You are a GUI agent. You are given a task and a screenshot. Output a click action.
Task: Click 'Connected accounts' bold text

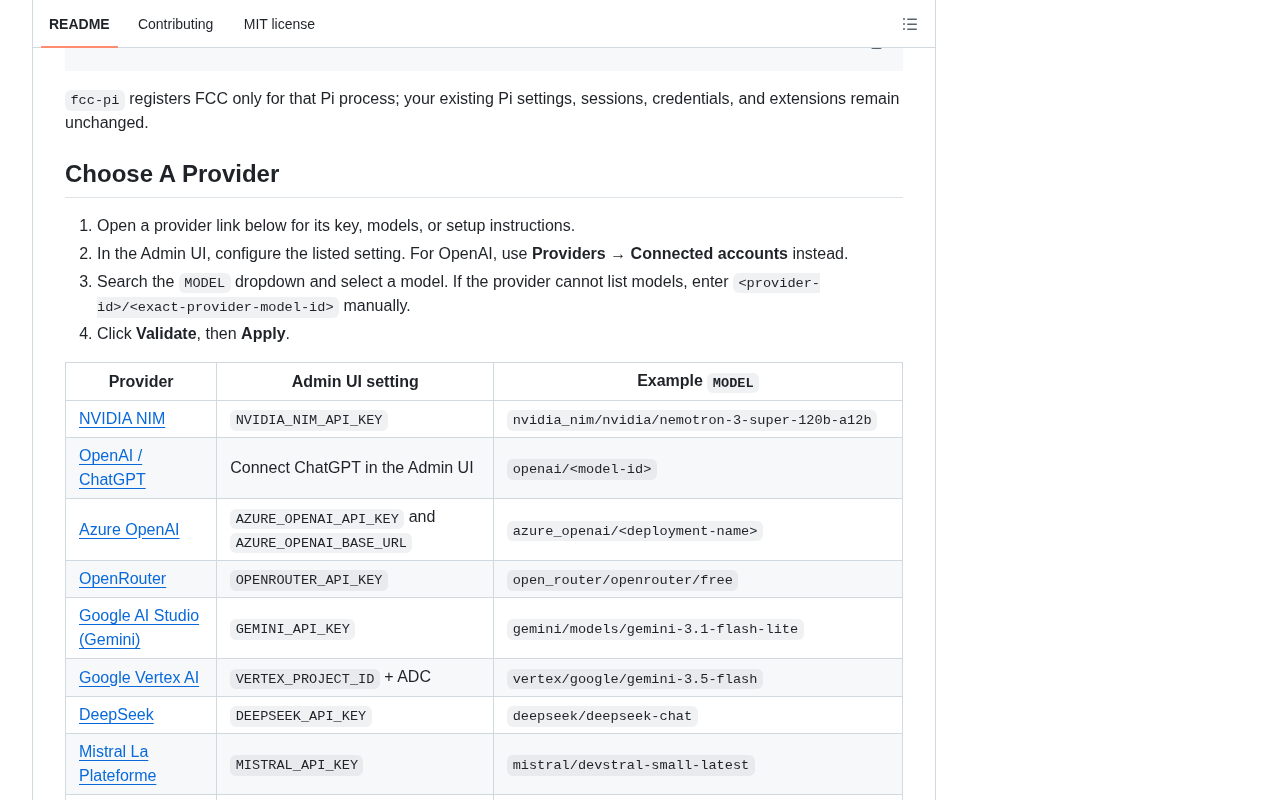(x=709, y=254)
